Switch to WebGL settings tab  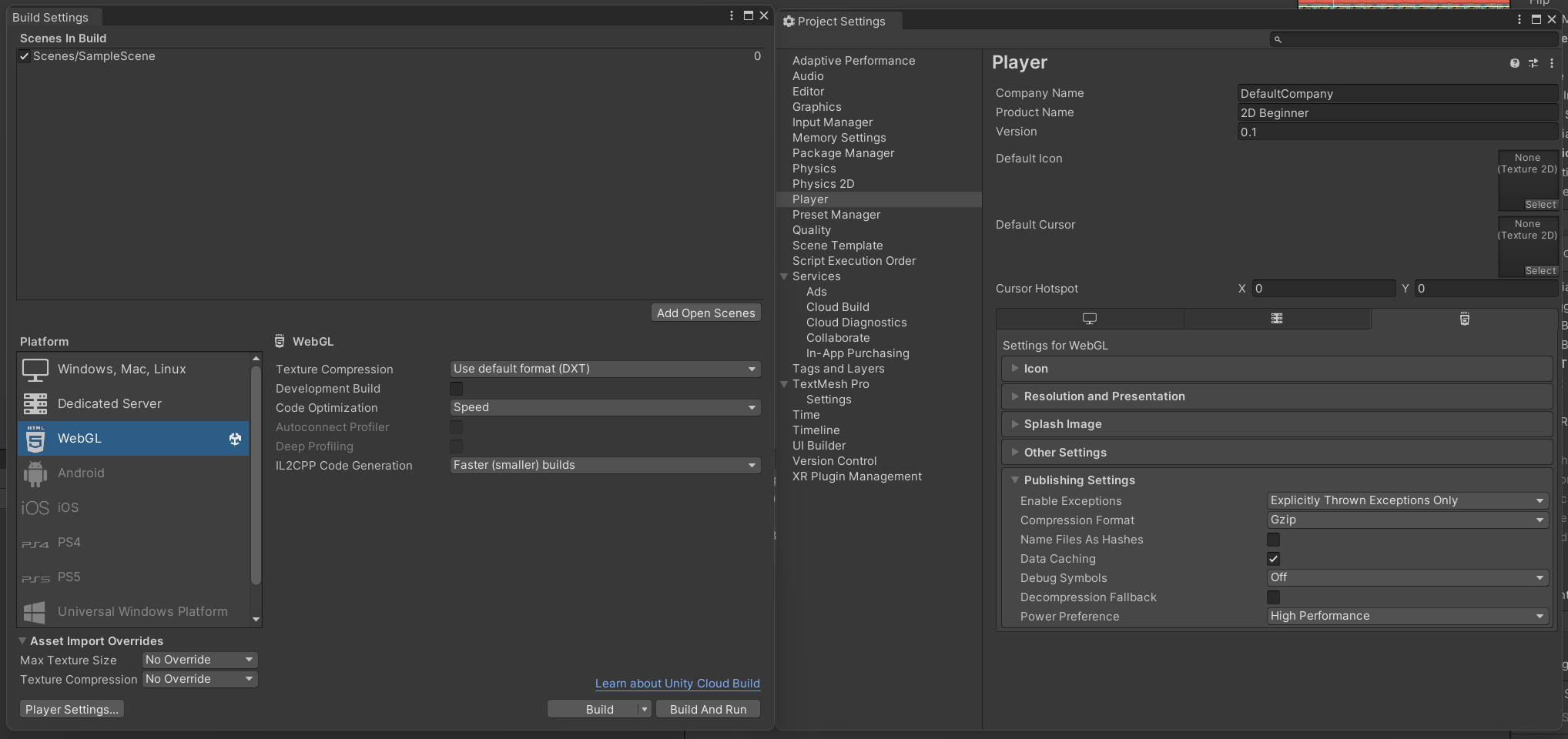[x=1464, y=319]
